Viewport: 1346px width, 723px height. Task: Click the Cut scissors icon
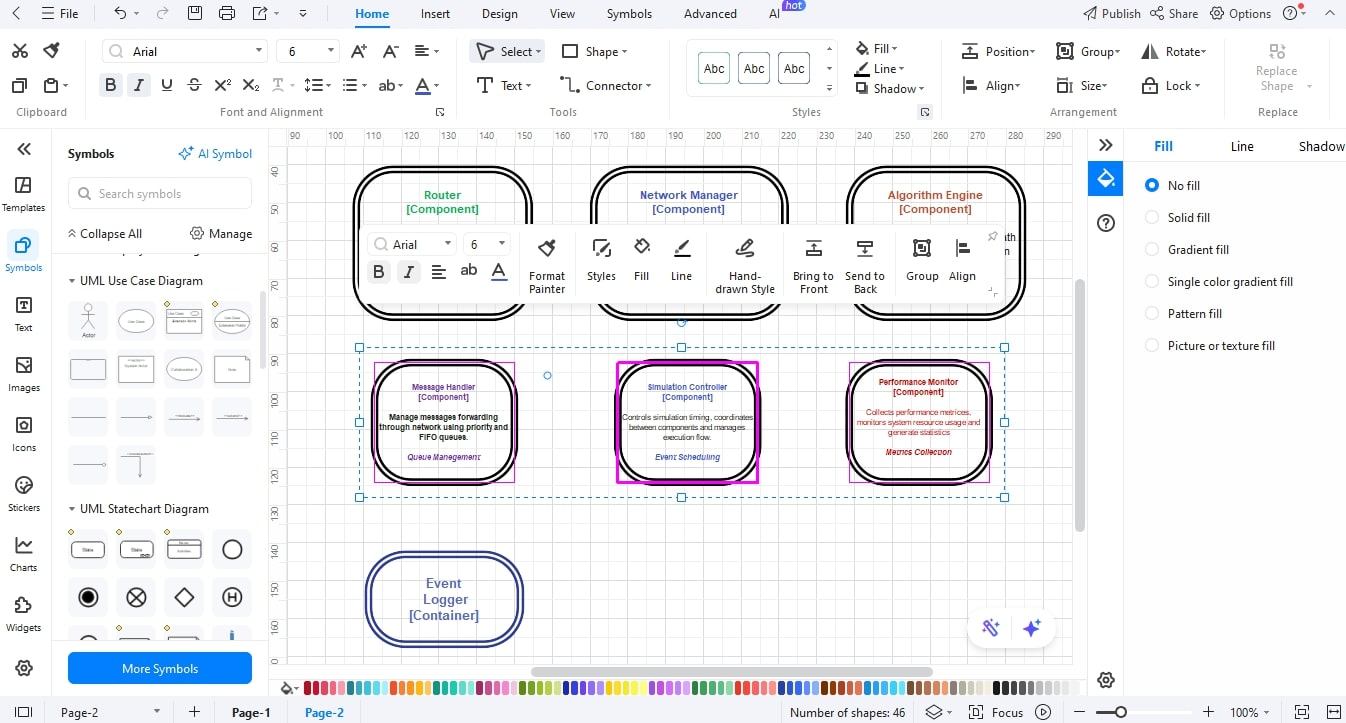coord(20,51)
